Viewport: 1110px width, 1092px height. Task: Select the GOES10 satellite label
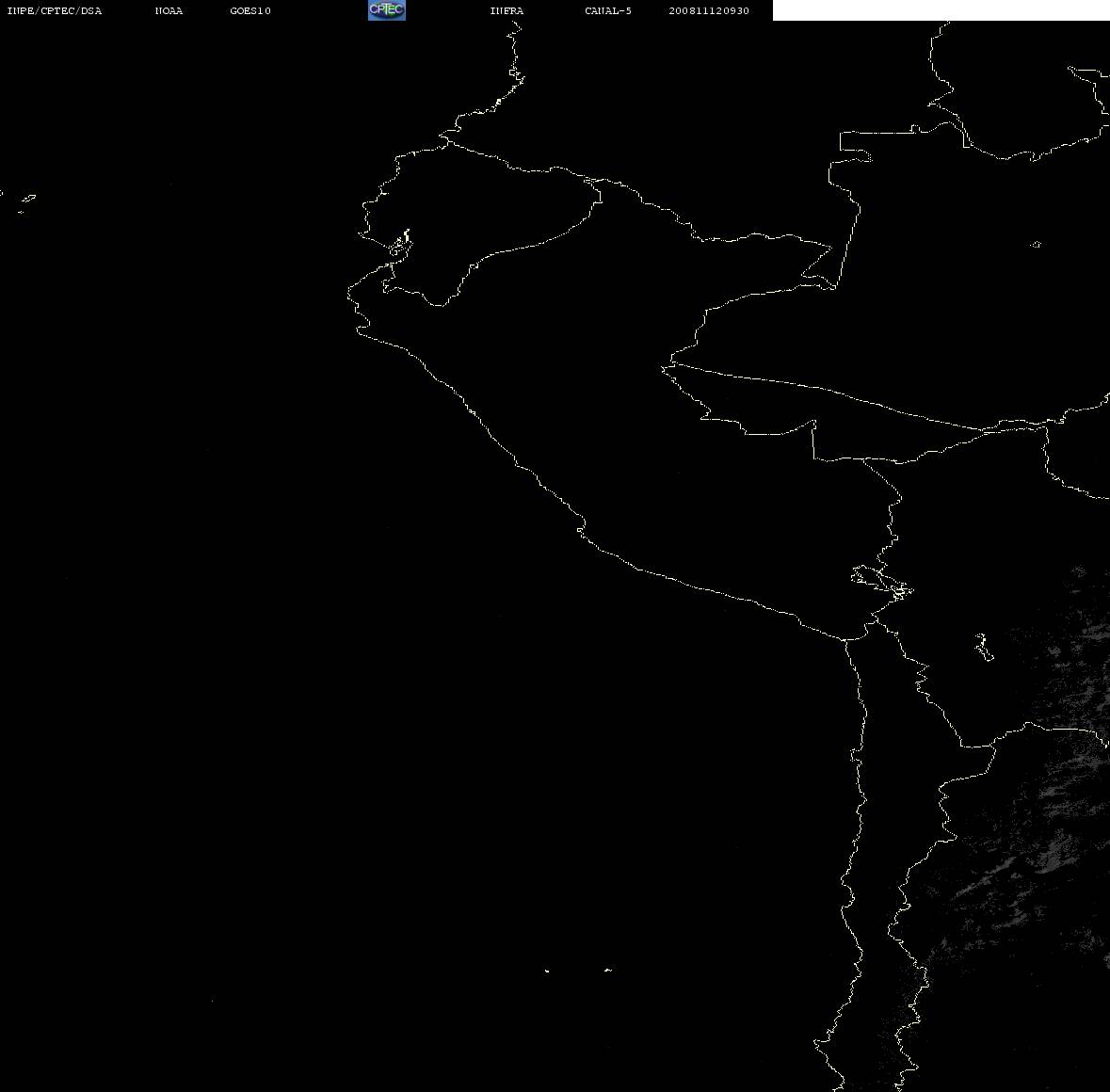(x=249, y=10)
